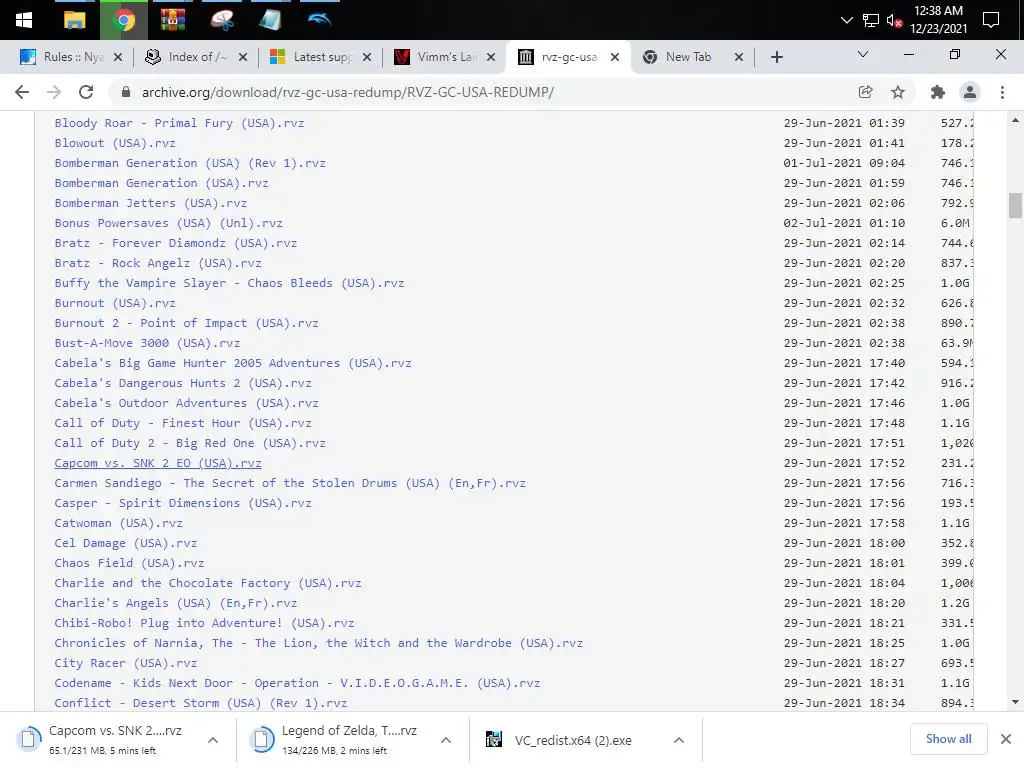Image resolution: width=1024 pixels, height=768 pixels.
Task: Download Charlie's Angels (USA) (En,Fr).rvz
Action: coord(176,603)
